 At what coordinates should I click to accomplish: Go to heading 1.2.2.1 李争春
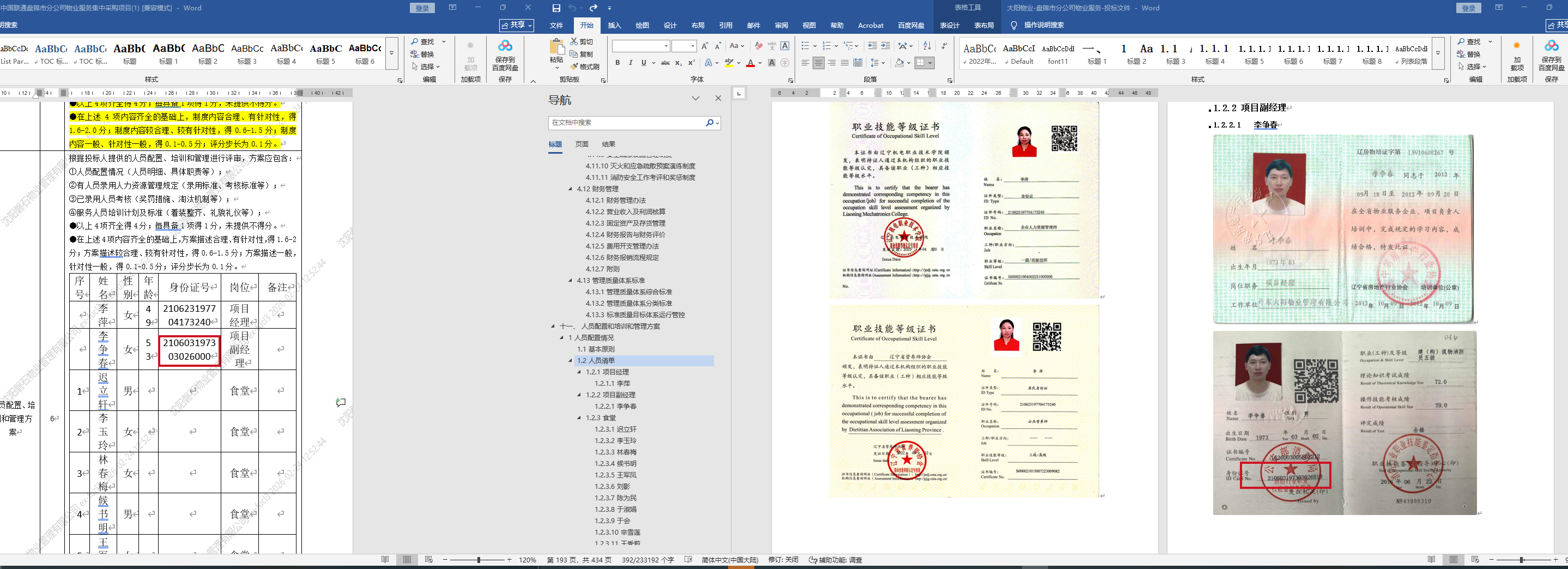(615, 407)
